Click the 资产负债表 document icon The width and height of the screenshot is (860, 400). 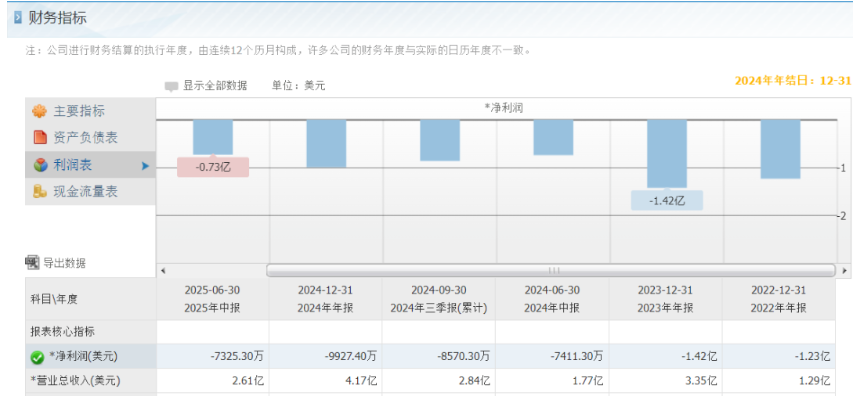click(x=40, y=138)
